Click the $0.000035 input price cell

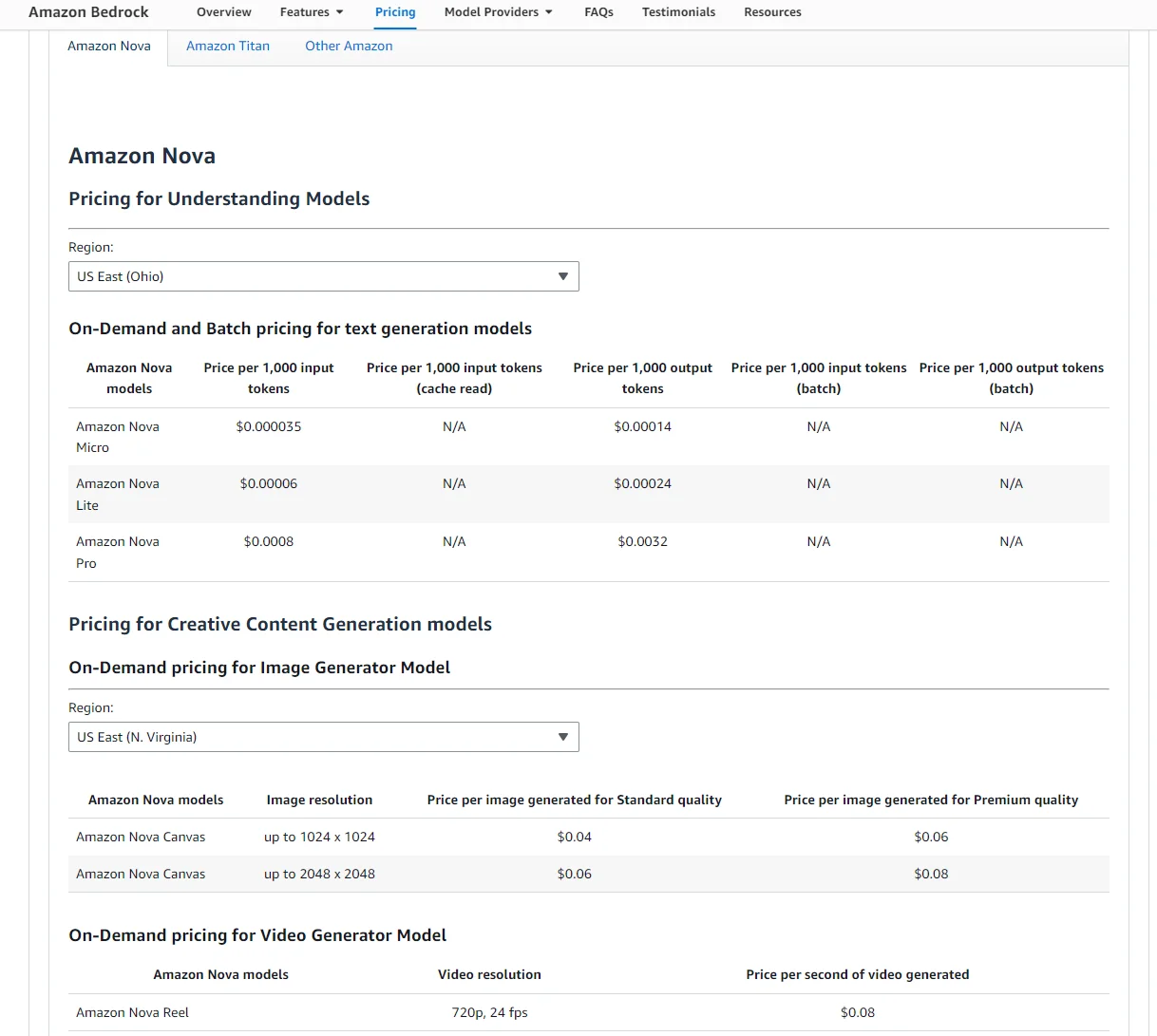tap(269, 426)
